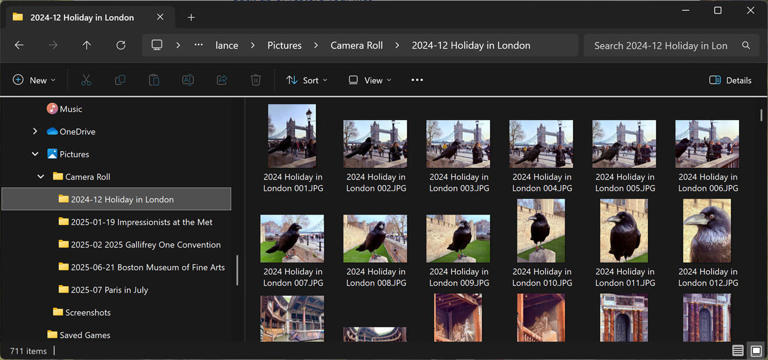Click the navigation pane vertical scrollbar
The image size is (768, 360).
[x=238, y=270]
